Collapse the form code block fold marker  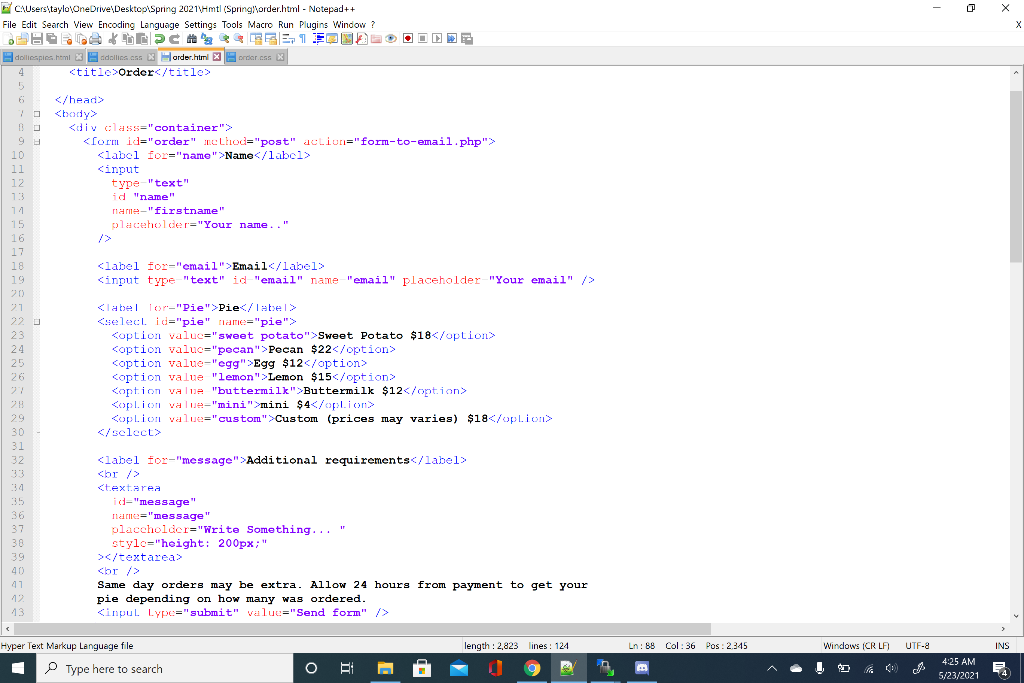(37, 141)
